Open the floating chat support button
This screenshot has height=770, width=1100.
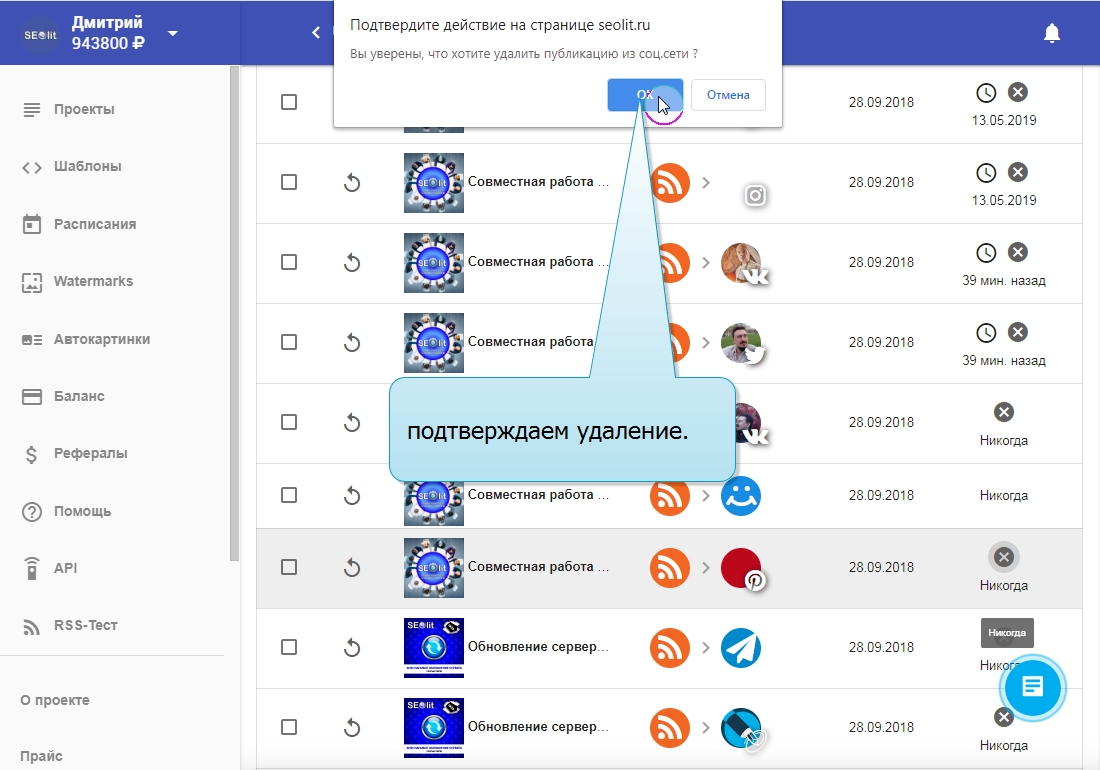coord(1033,687)
